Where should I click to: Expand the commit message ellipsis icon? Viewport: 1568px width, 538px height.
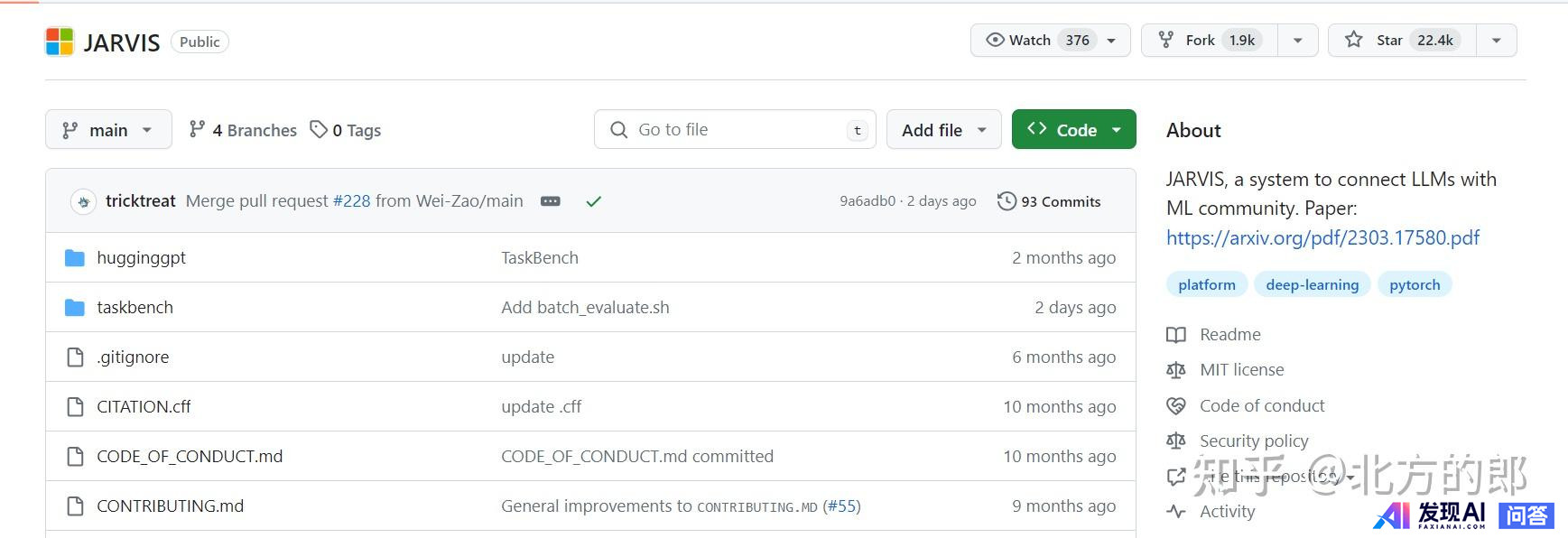(x=550, y=201)
